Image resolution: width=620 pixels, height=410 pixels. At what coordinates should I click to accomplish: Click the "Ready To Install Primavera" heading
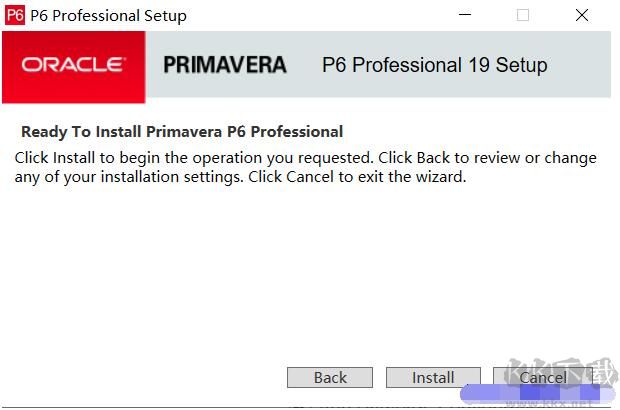coord(181,131)
